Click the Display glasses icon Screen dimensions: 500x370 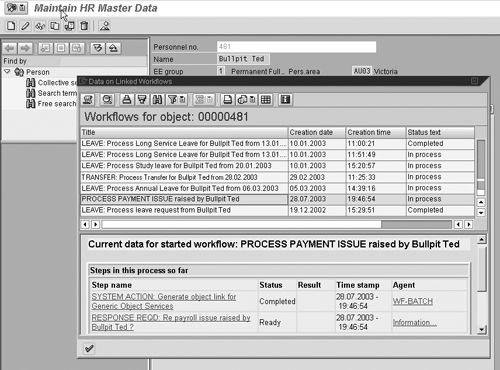pyautogui.click(x=40, y=26)
